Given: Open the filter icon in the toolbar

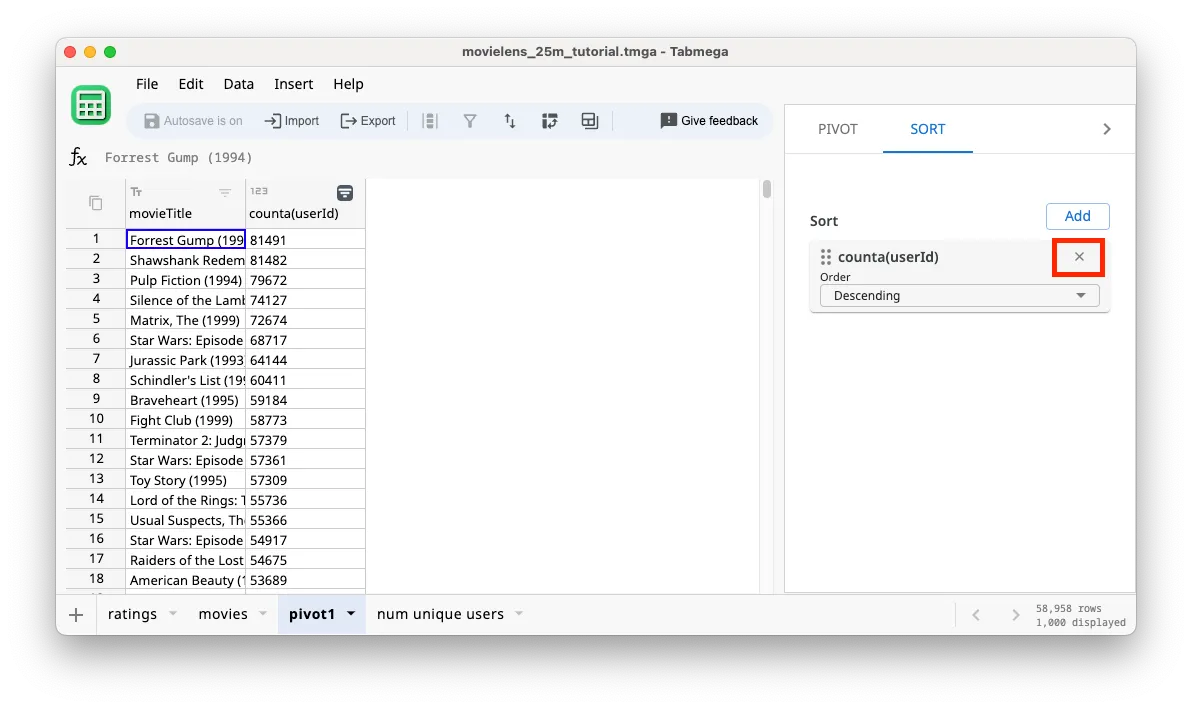Looking at the screenshot, I should click(469, 120).
